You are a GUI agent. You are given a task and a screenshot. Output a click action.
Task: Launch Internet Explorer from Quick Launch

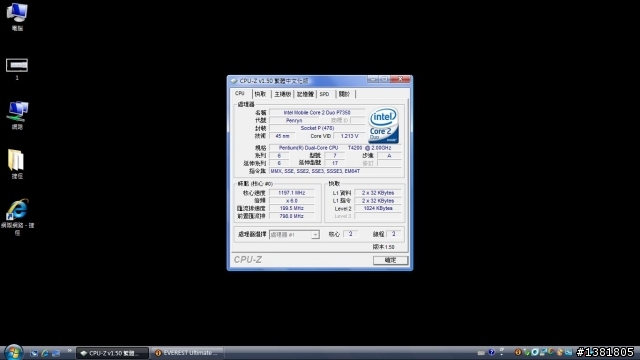[x=44, y=353]
